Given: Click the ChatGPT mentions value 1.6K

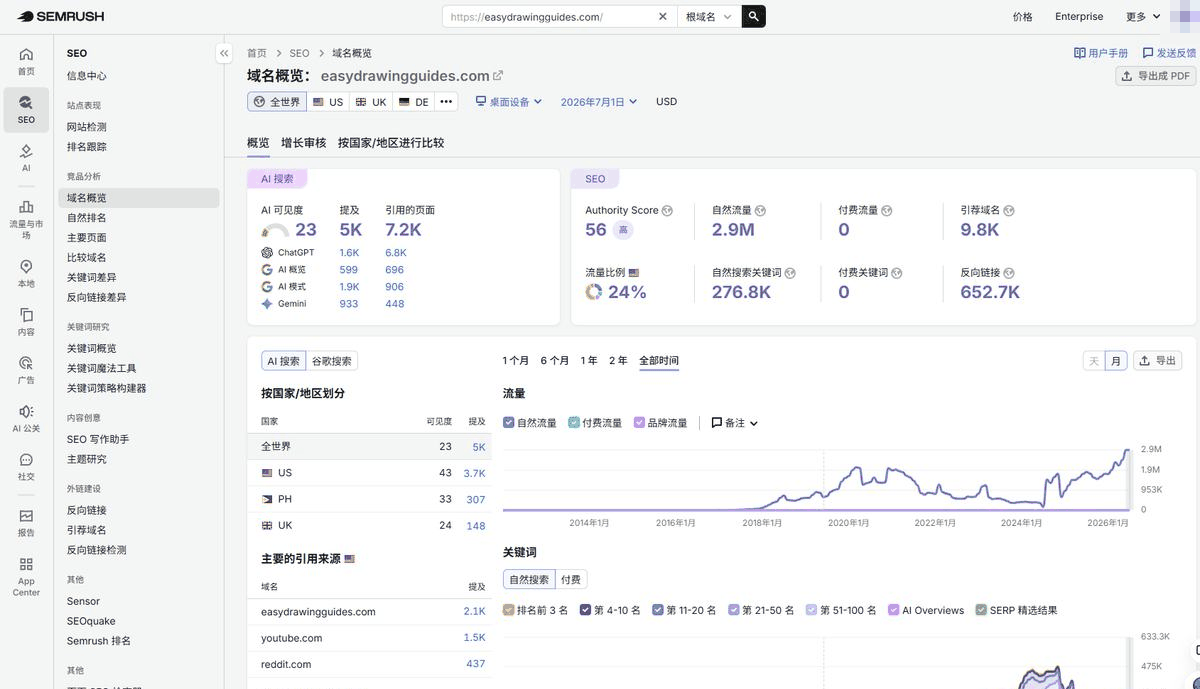Looking at the screenshot, I should tap(349, 253).
